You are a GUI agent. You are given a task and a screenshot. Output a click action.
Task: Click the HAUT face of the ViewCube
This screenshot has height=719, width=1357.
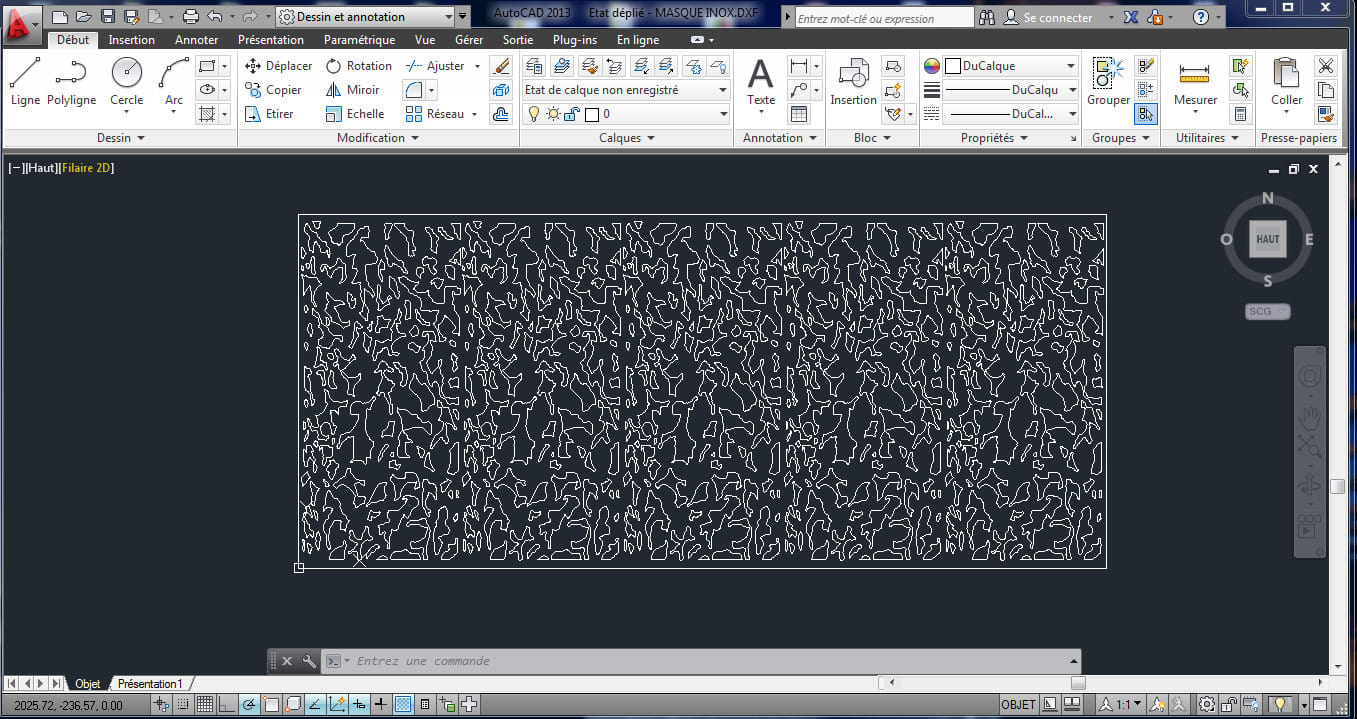[x=1267, y=239]
